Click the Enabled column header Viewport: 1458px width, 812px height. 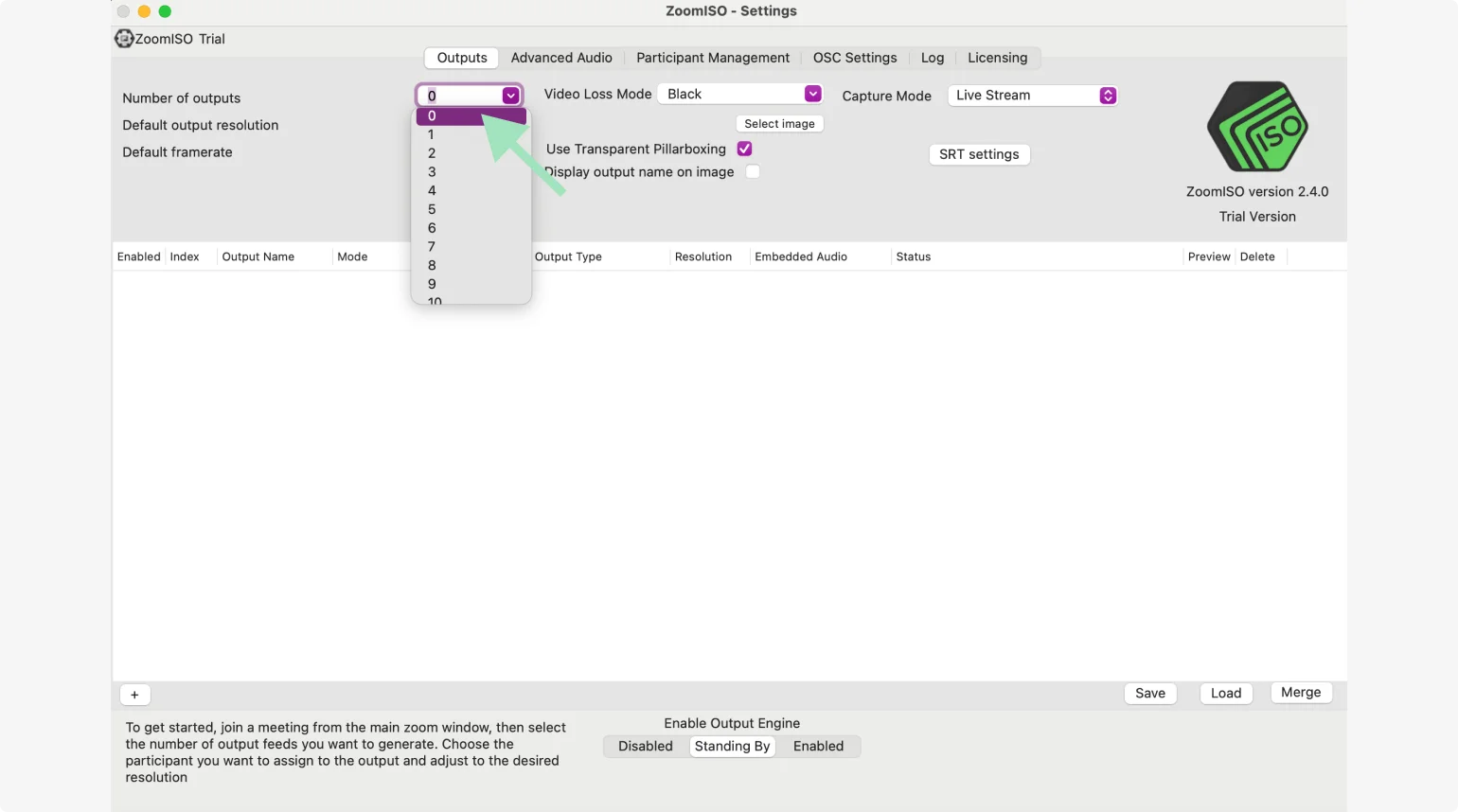pyautogui.click(x=139, y=256)
